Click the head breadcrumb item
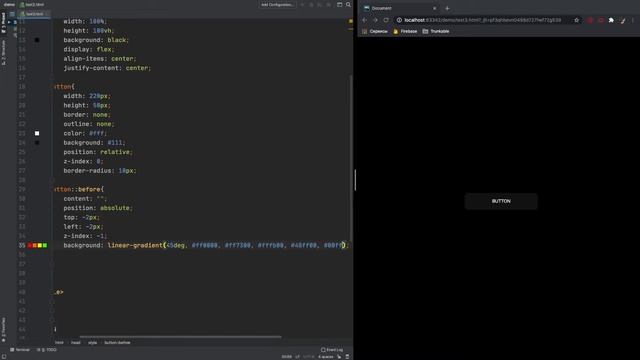This screenshot has height=360, width=640. point(76,343)
